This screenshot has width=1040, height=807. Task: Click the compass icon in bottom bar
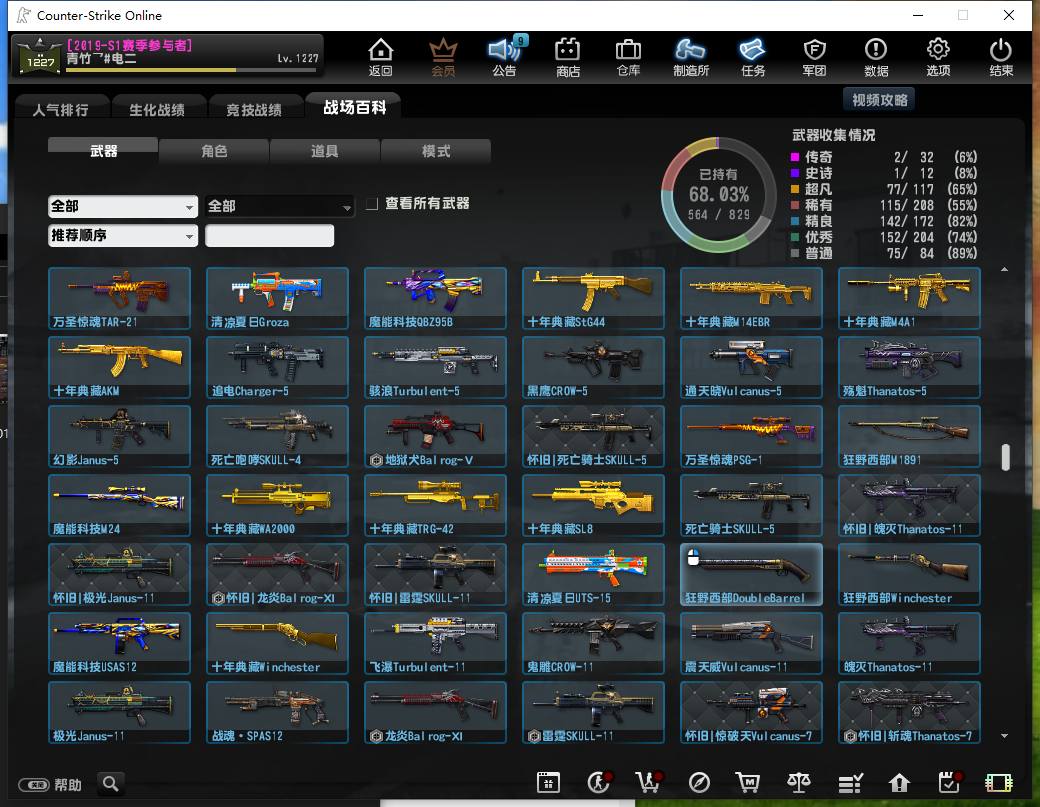(699, 783)
